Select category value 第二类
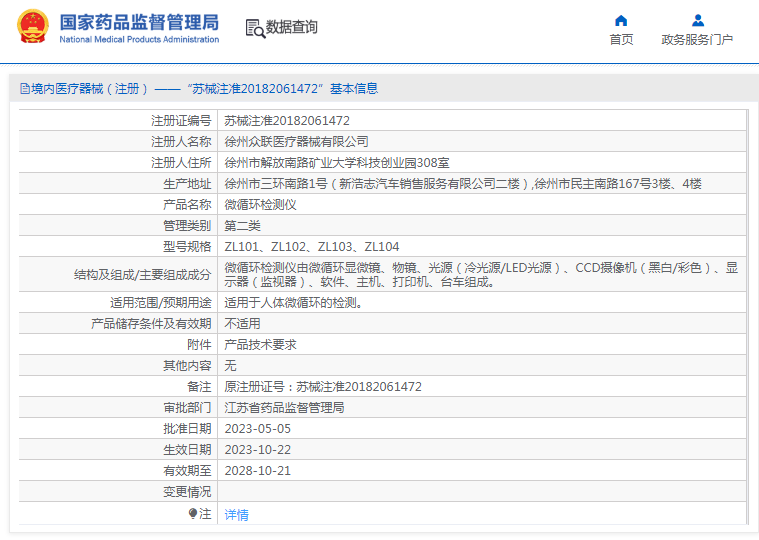Image resolution: width=759 pixels, height=540 pixels. (243, 226)
